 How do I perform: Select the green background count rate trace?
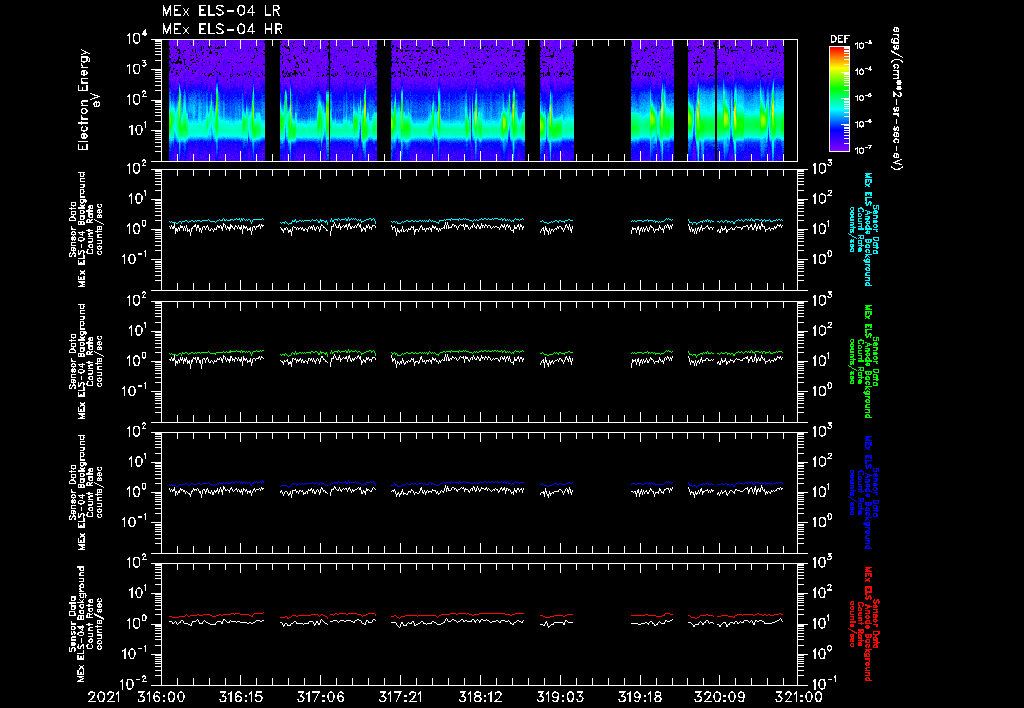(x=475, y=353)
